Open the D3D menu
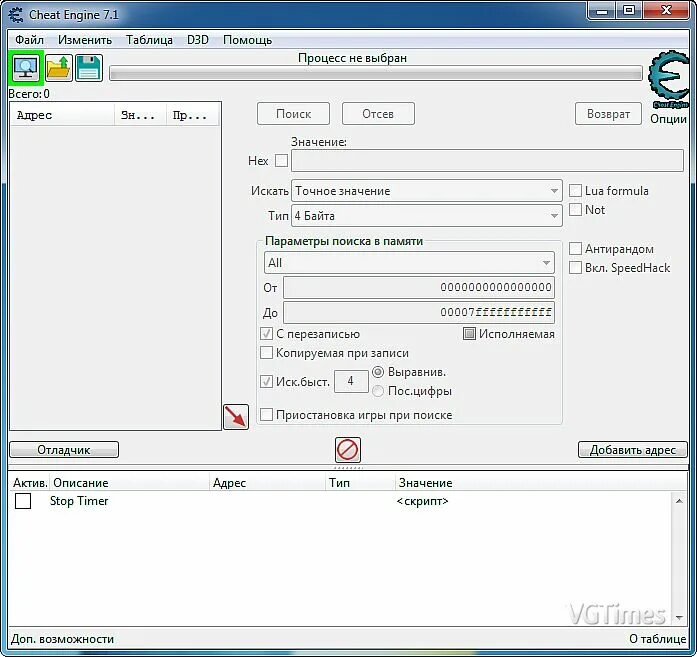 198,40
